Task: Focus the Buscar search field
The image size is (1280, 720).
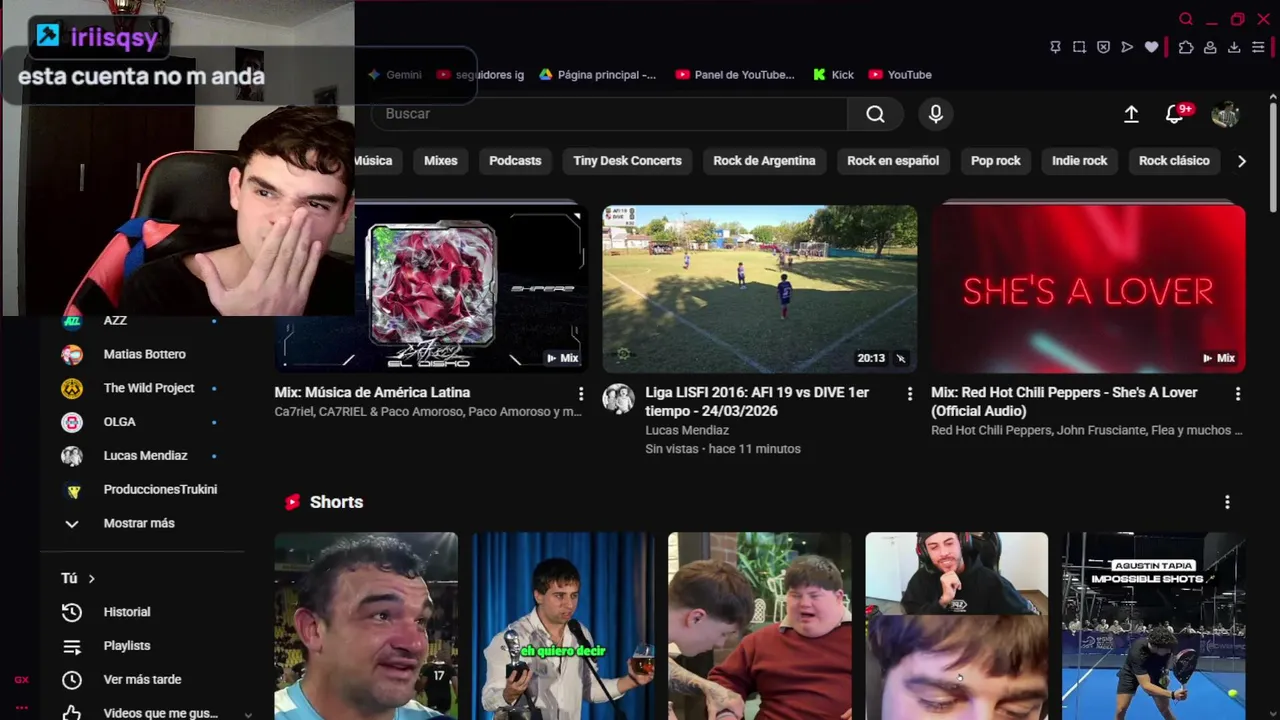Action: 608,114
